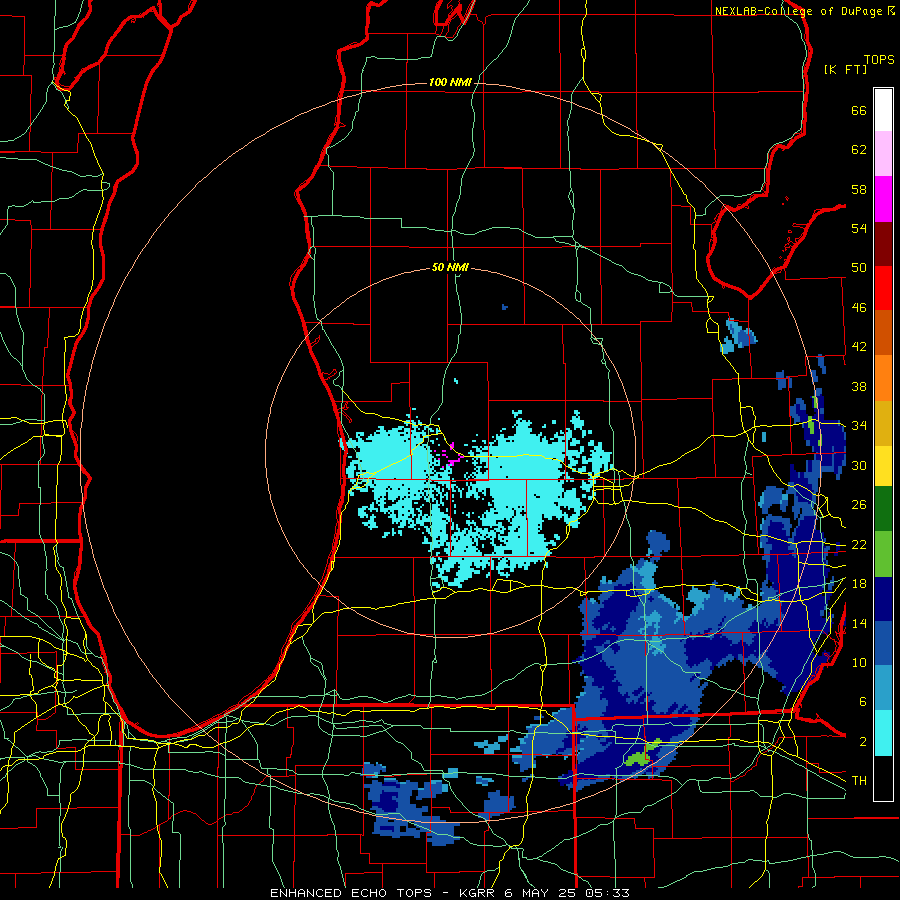Click the 38 legend value
900x900 pixels.
click(859, 386)
